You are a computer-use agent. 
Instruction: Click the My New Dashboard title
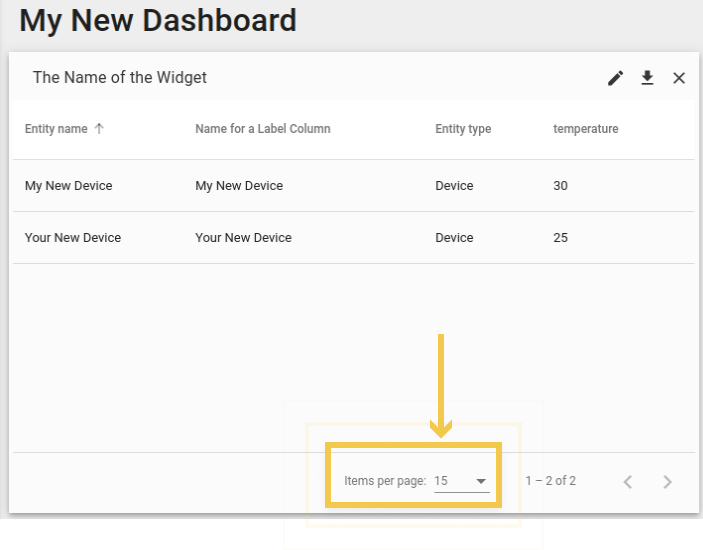tap(158, 21)
